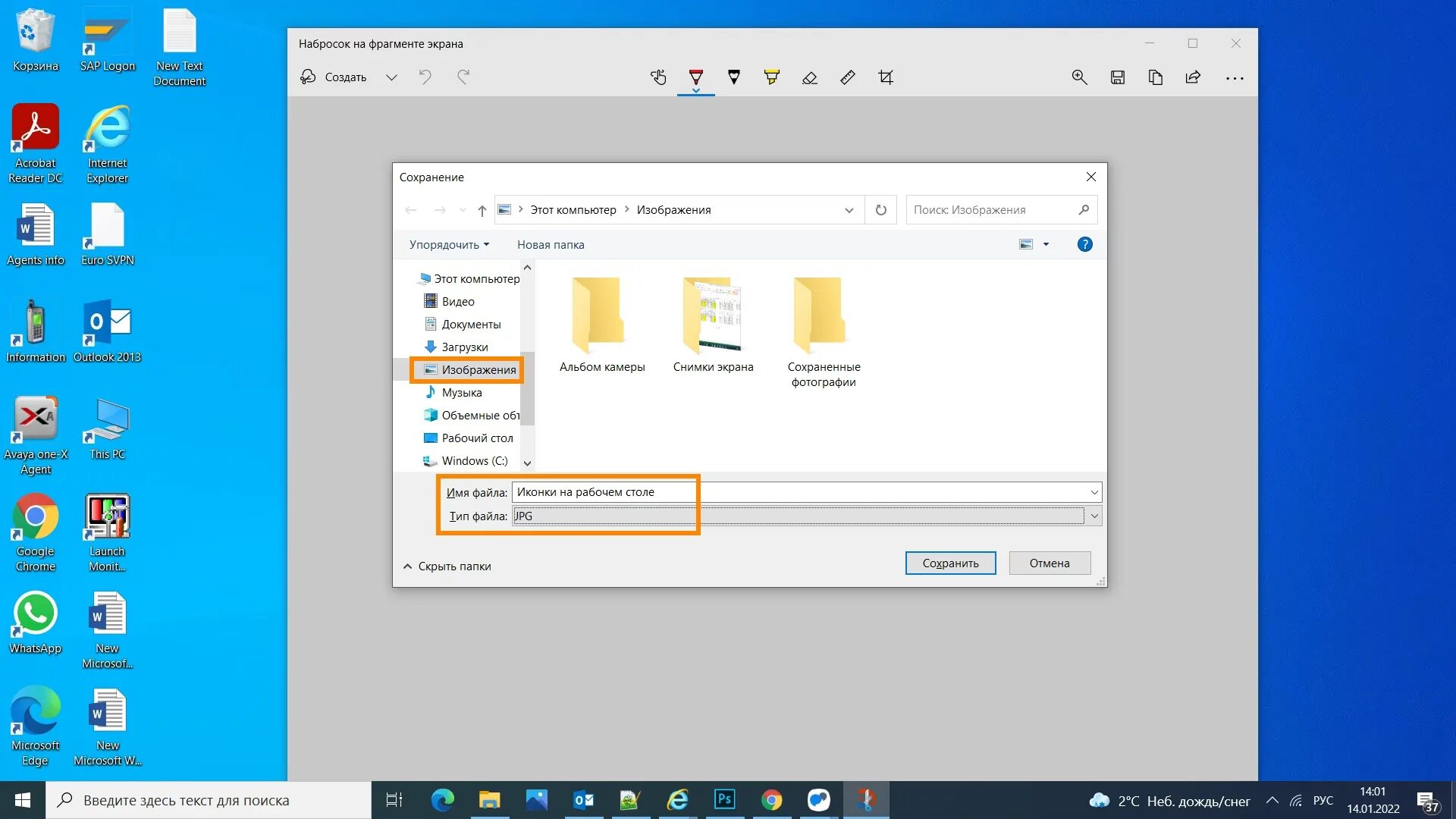The height and width of the screenshot is (819, 1456).
Task: Open the Упорядочить menu
Action: coord(449,244)
